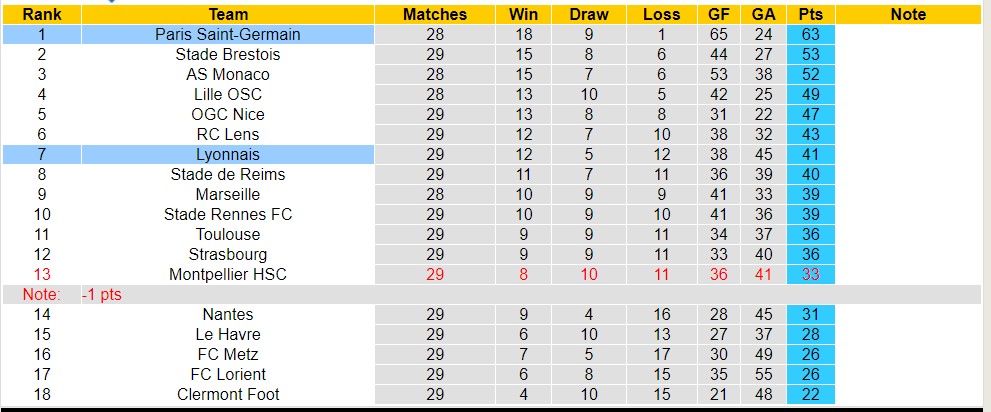991x412 pixels.
Task: Select the Win column header
Action: pos(523,14)
